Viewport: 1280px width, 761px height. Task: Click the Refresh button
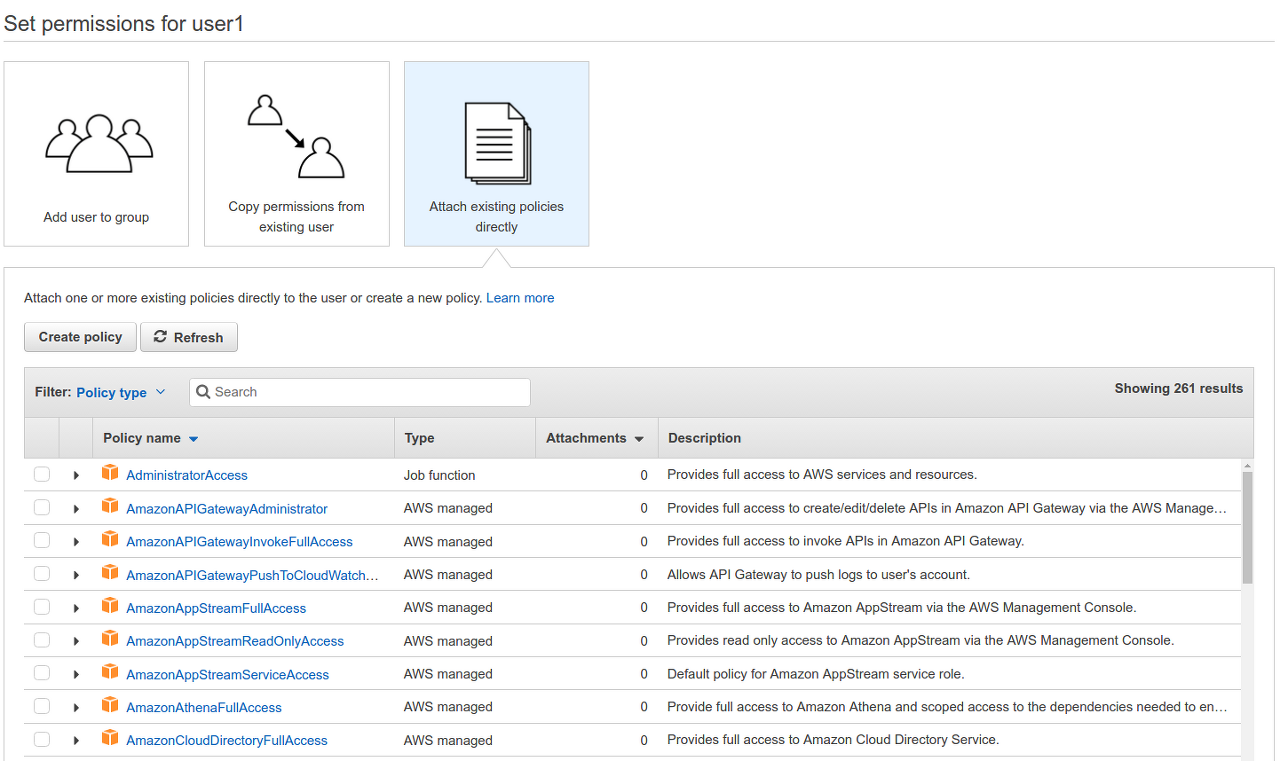(x=189, y=337)
